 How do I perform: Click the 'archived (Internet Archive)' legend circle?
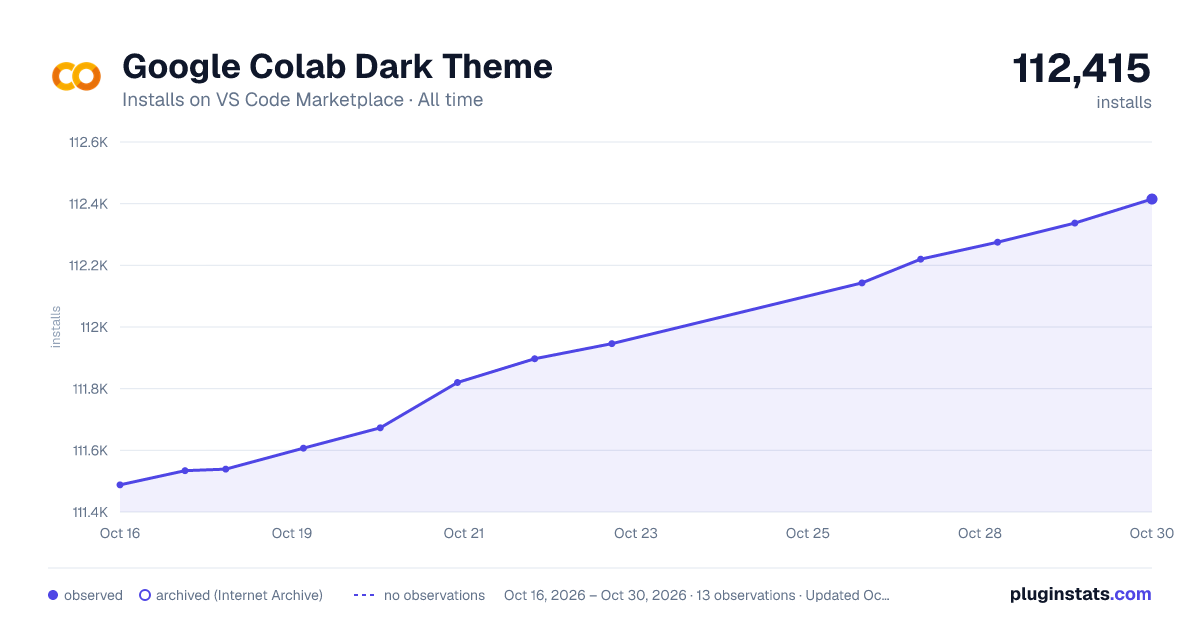[145, 595]
